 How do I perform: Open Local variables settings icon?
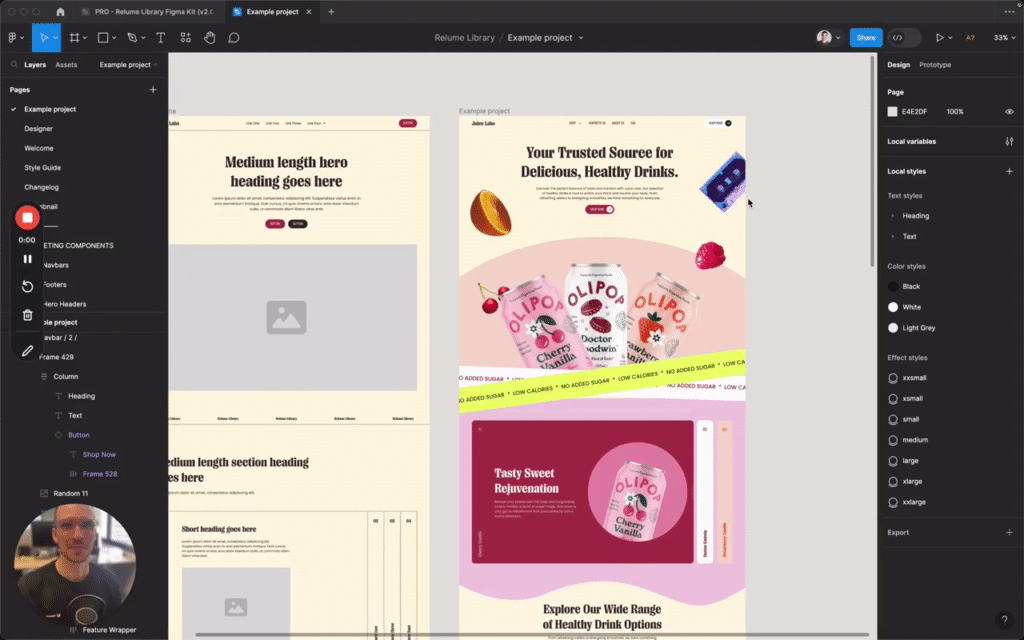[x=1009, y=142]
